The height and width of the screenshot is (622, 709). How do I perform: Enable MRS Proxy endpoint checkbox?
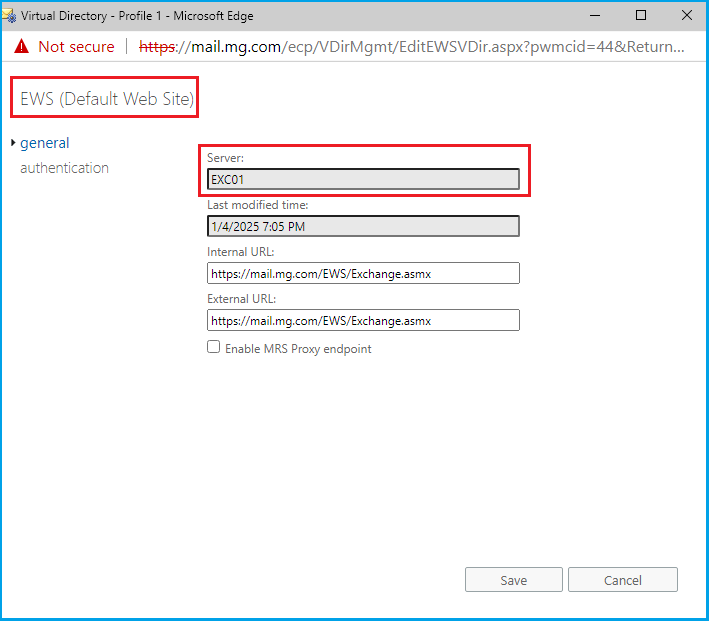pyautogui.click(x=213, y=347)
